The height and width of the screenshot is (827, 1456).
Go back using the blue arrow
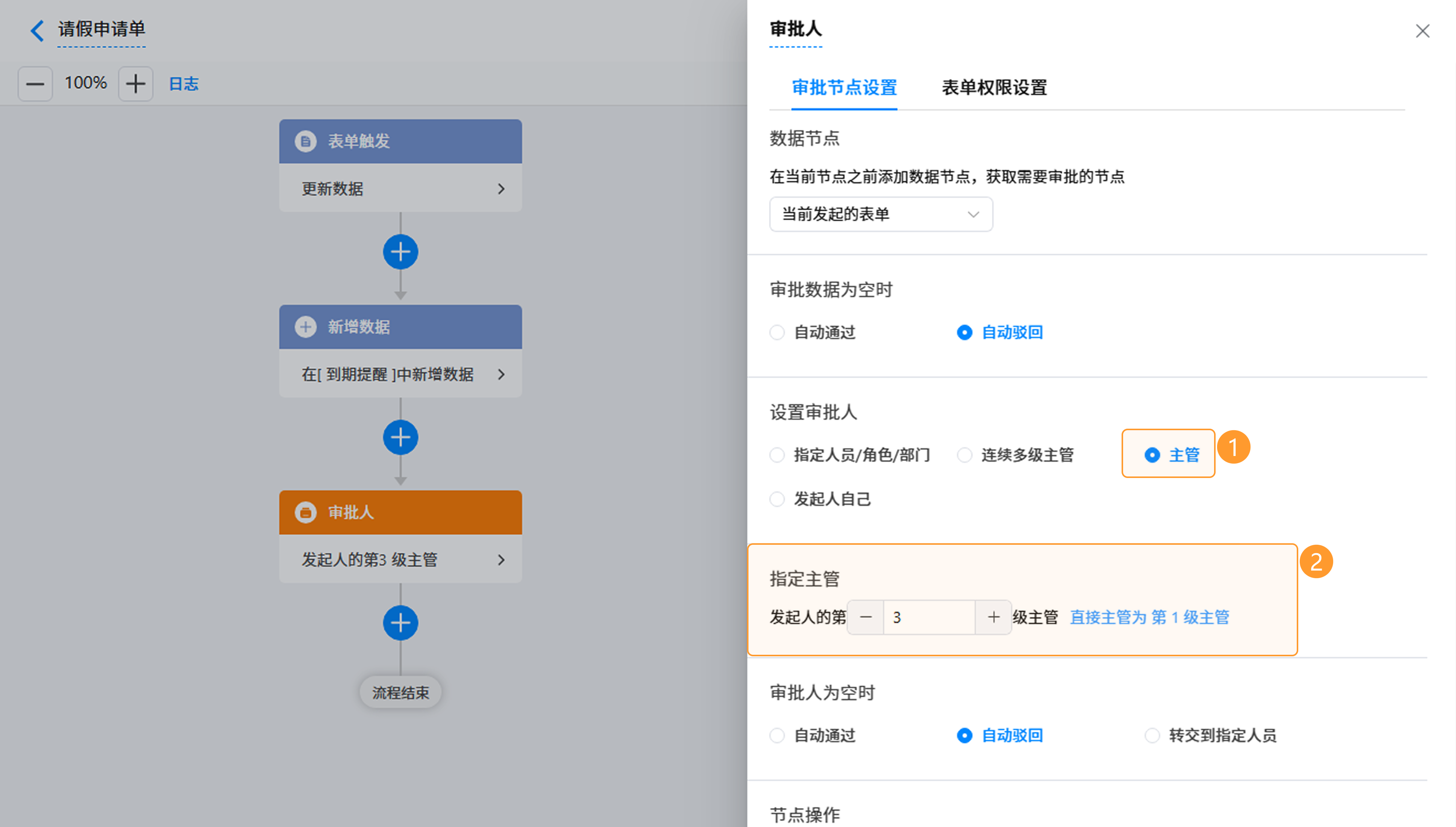pyautogui.click(x=37, y=30)
